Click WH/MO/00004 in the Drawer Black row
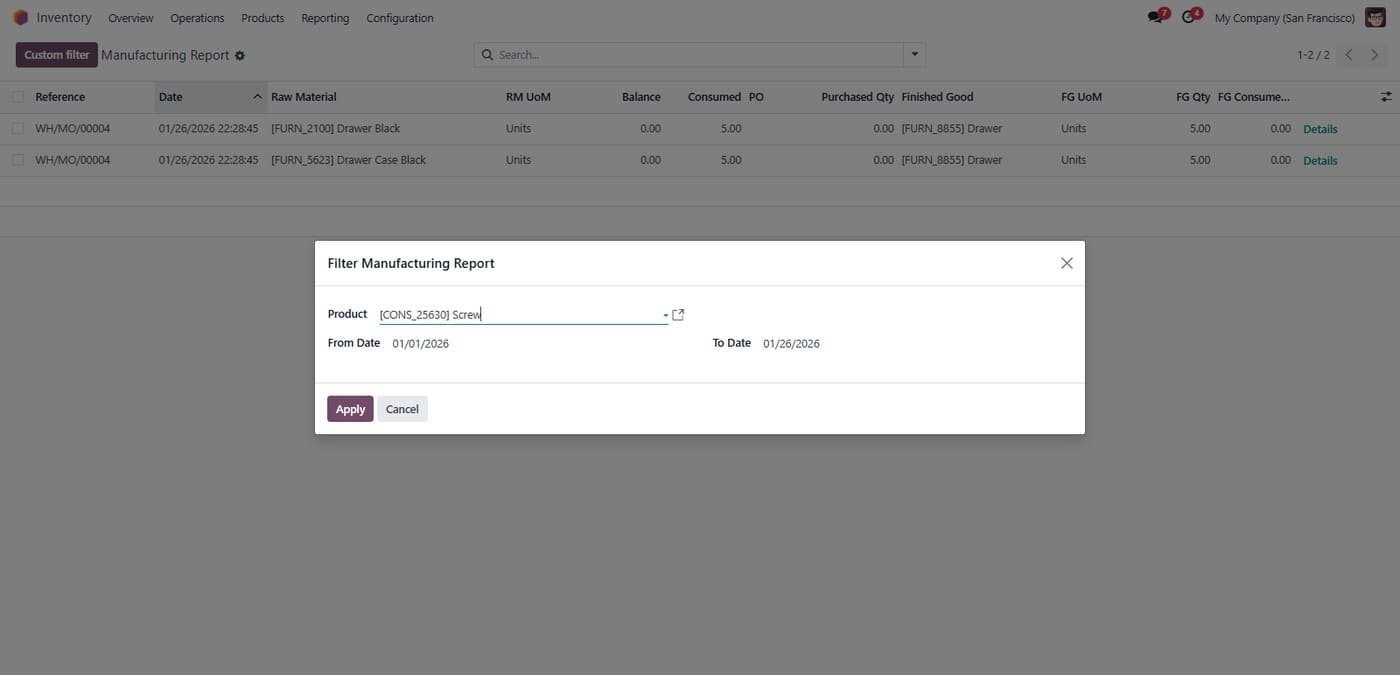The image size is (1400, 675). tap(73, 129)
